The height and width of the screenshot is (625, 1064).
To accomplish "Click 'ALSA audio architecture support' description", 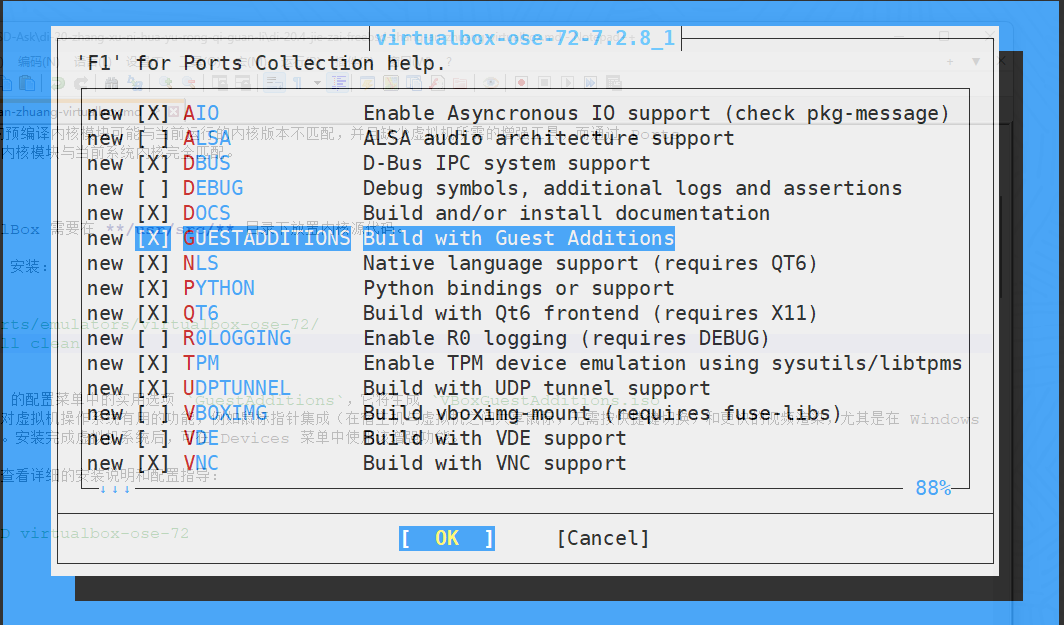I will (548, 138).
